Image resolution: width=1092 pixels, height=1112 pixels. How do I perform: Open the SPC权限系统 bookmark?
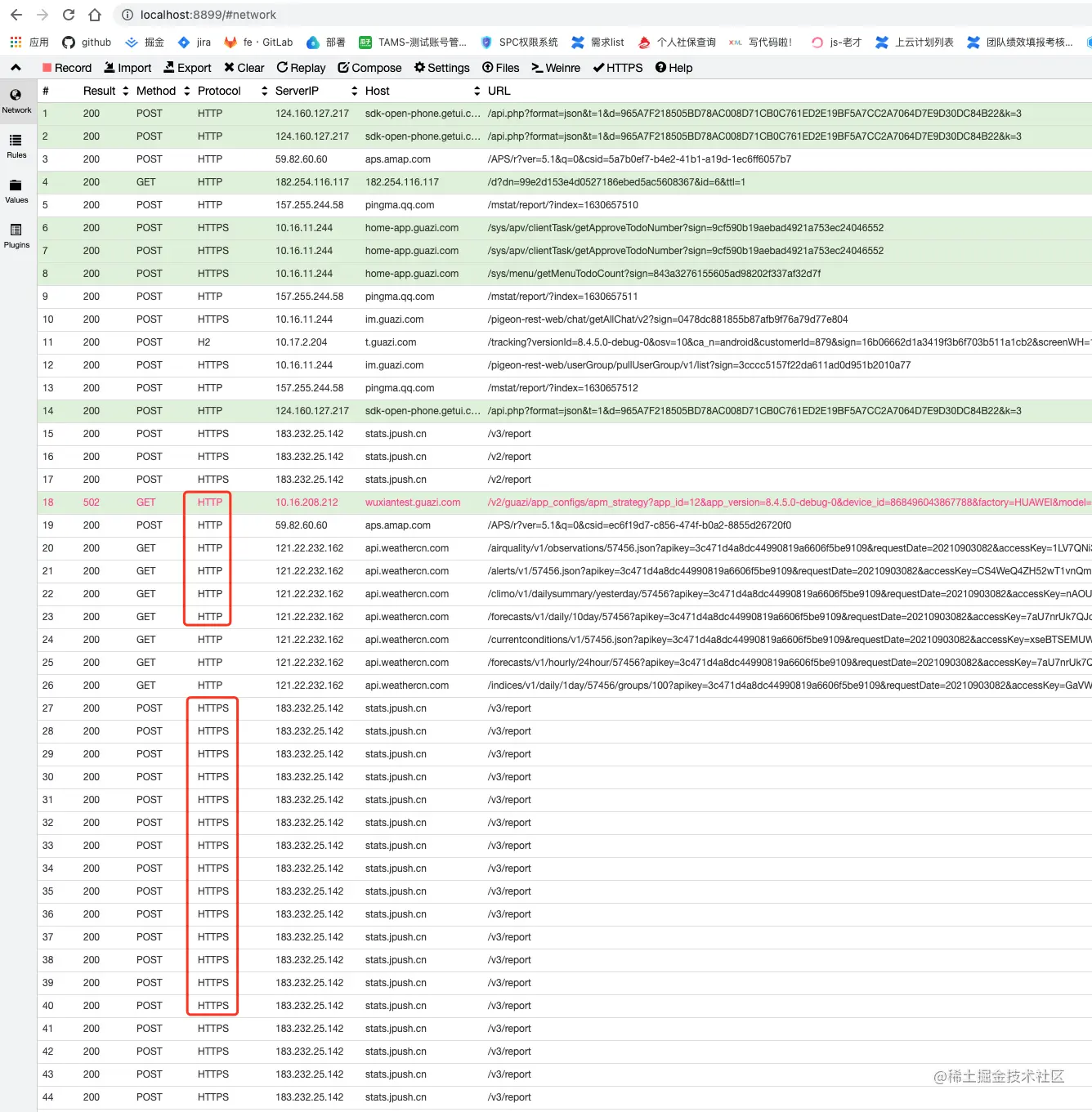click(x=519, y=42)
